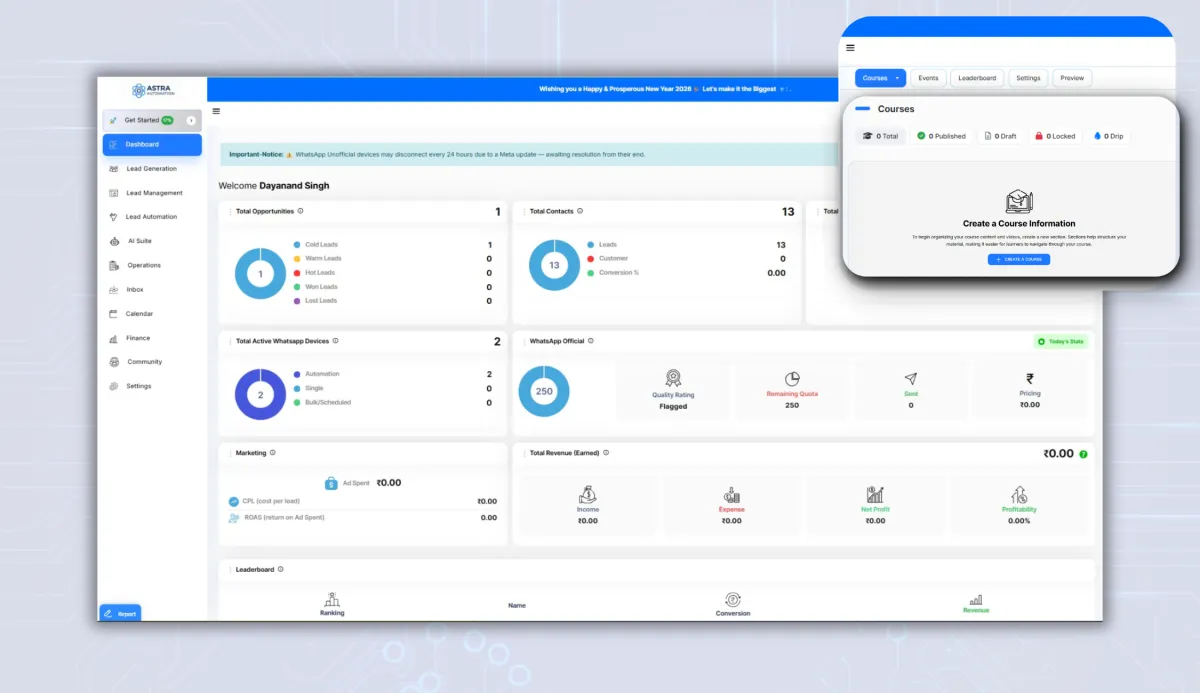Select the 0 Draft filter
Viewport: 1200px width, 693px height.
(x=1000, y=136)
